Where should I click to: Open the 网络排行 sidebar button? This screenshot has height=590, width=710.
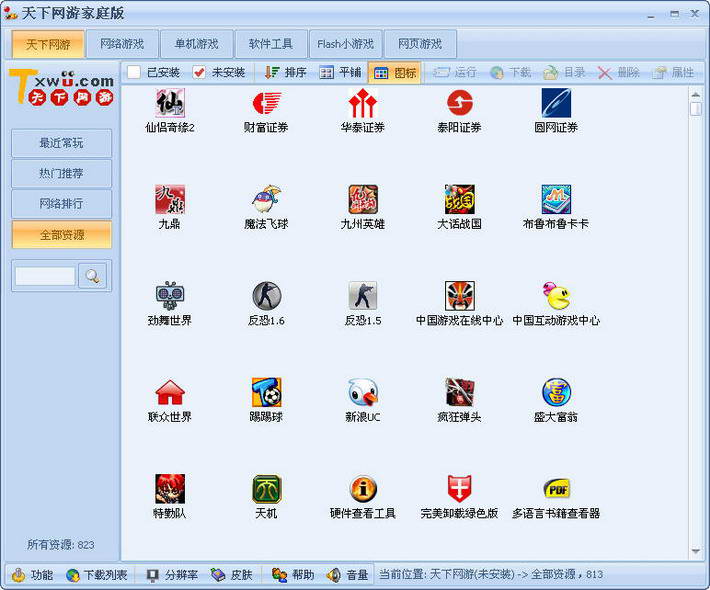pos(61,204)
